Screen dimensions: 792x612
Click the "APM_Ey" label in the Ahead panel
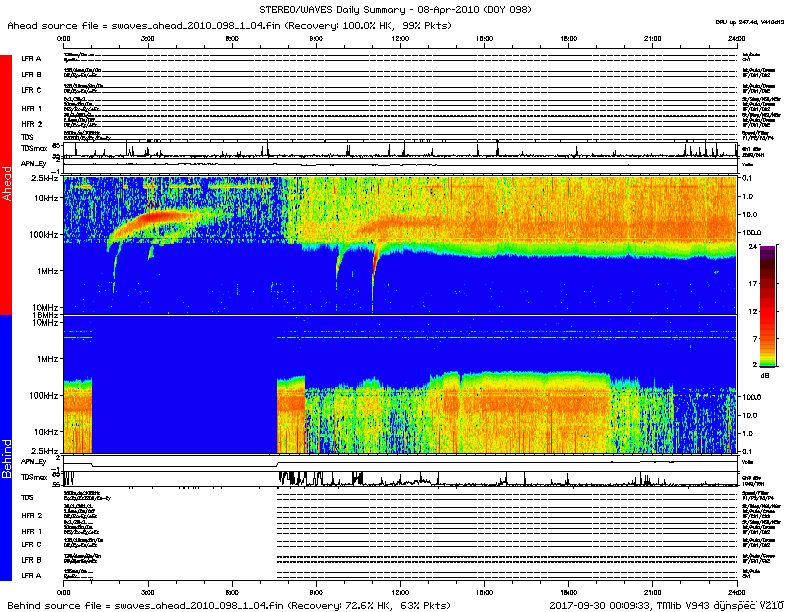[33, 166]
